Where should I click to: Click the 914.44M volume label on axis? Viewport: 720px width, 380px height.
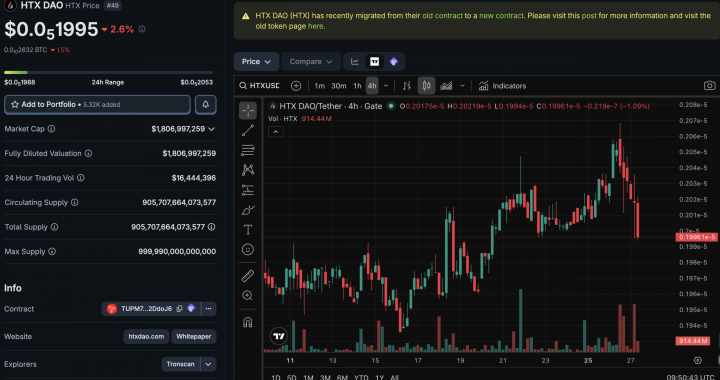693,341
